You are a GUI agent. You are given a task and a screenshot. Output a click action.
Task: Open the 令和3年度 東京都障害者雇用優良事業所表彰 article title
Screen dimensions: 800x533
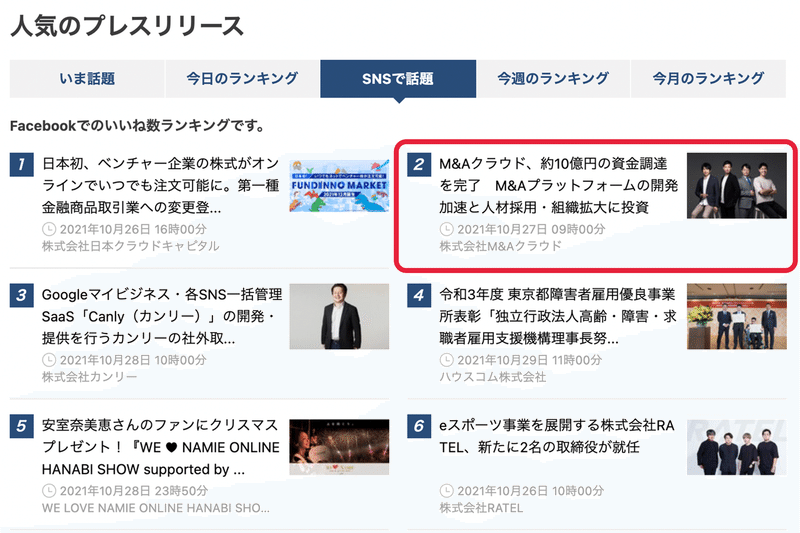pos(558,316)
